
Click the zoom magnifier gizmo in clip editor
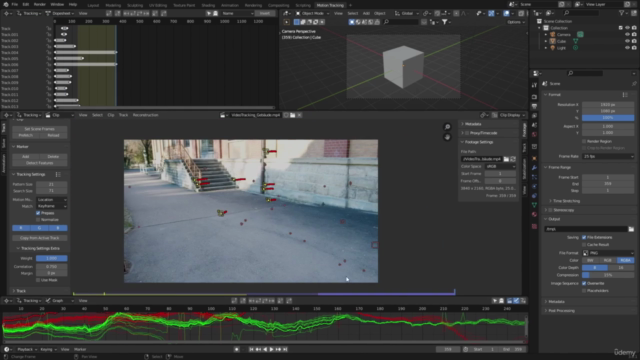click(447, 127)
